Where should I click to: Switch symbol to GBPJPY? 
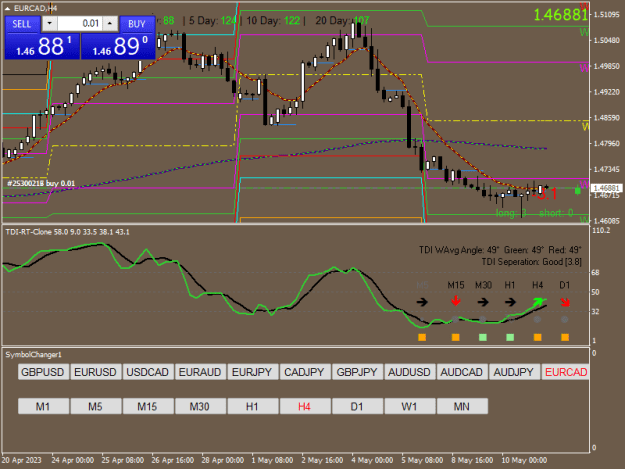(x=357, y=372)
